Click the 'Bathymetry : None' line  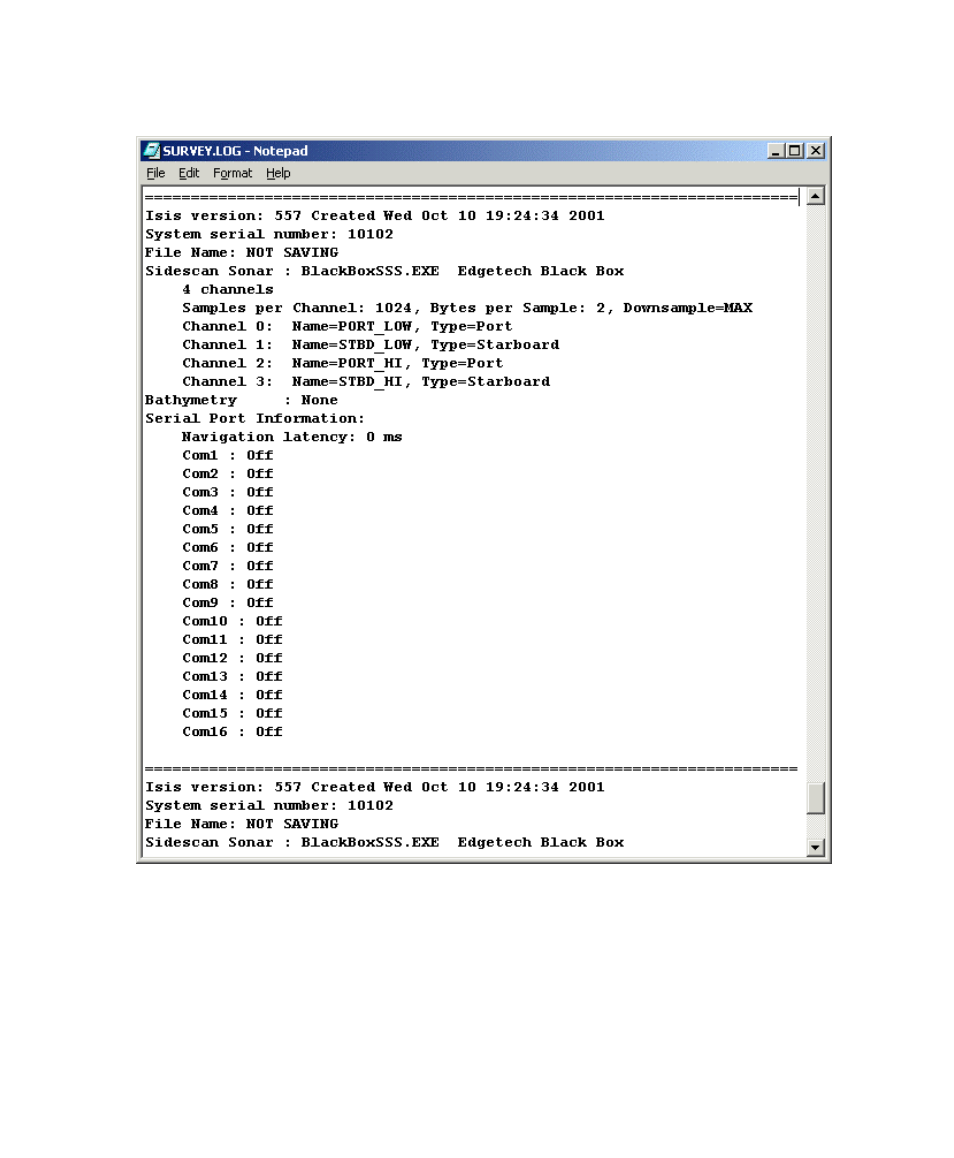[x=241, y=400]
